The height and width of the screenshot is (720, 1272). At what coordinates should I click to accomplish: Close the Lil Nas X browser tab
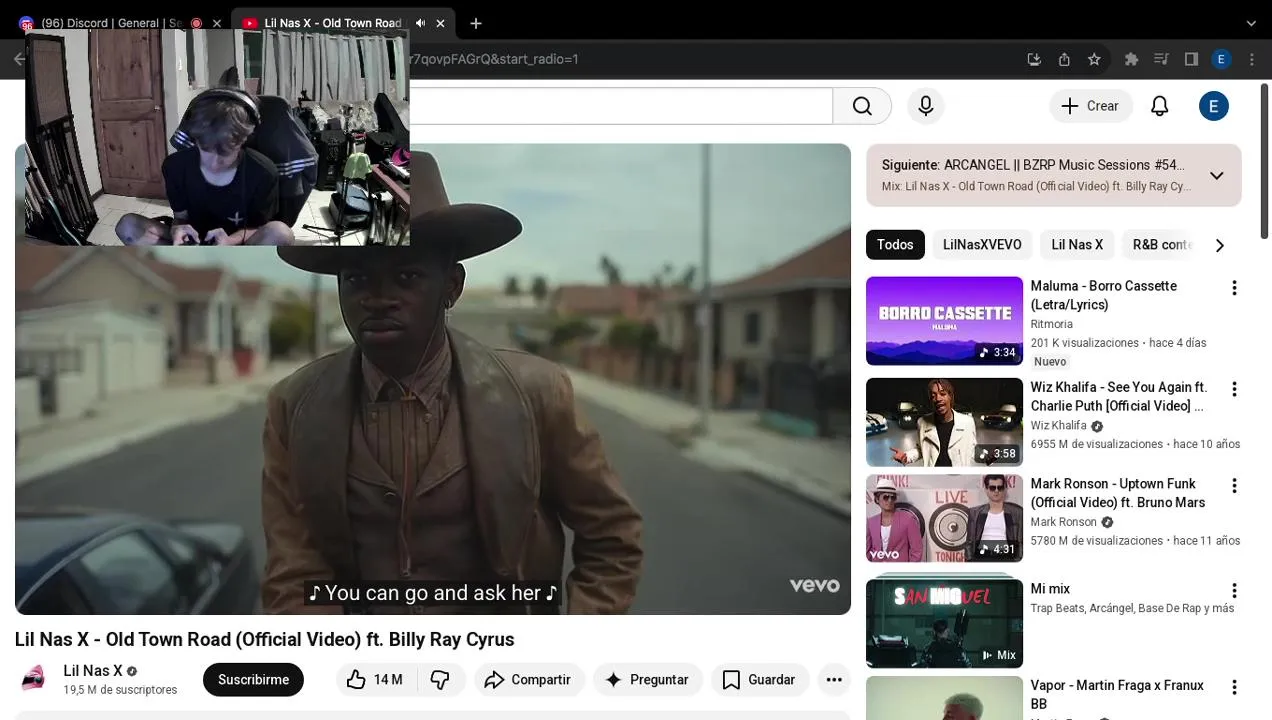(x=440, y=23)
